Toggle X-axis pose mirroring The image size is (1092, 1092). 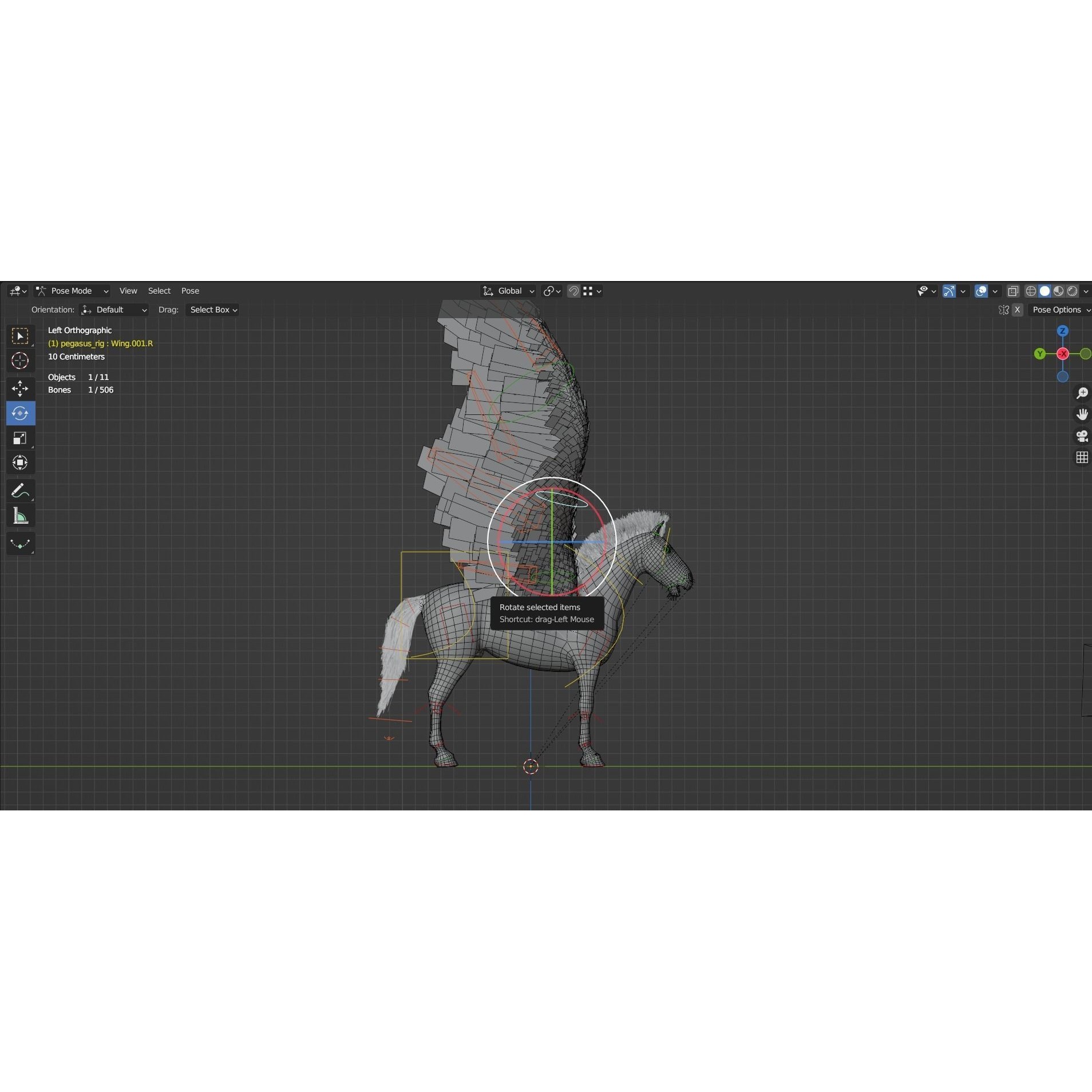(1018, 310)
